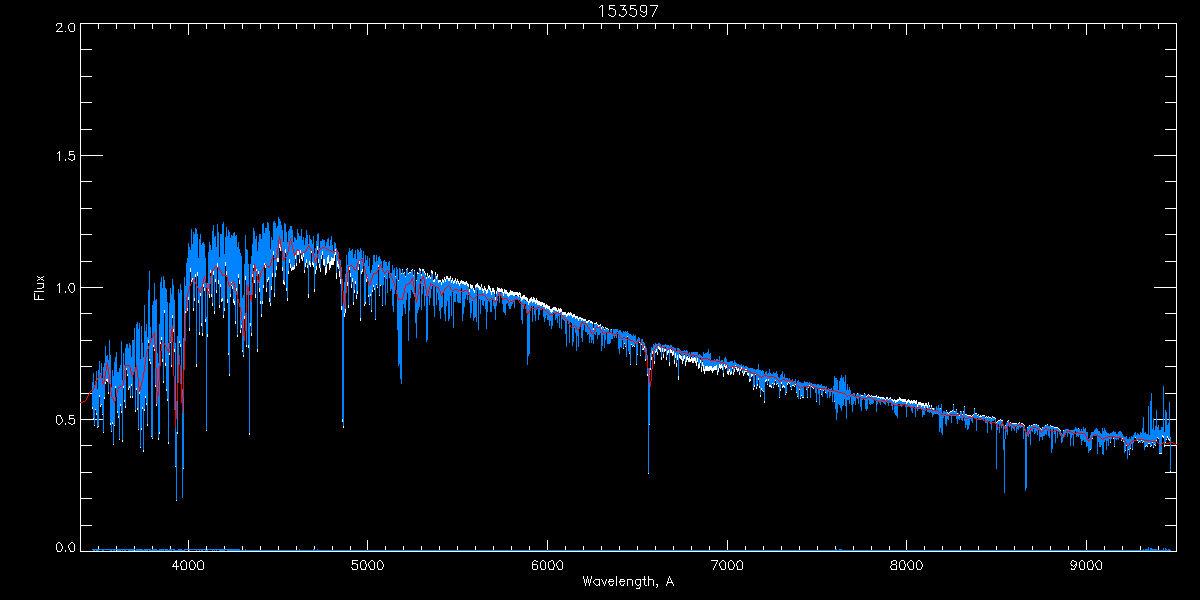This screenshot has height=600, width=1200.
Task: Click the 1.5 y-axis tick label
Action: point(65,157)
